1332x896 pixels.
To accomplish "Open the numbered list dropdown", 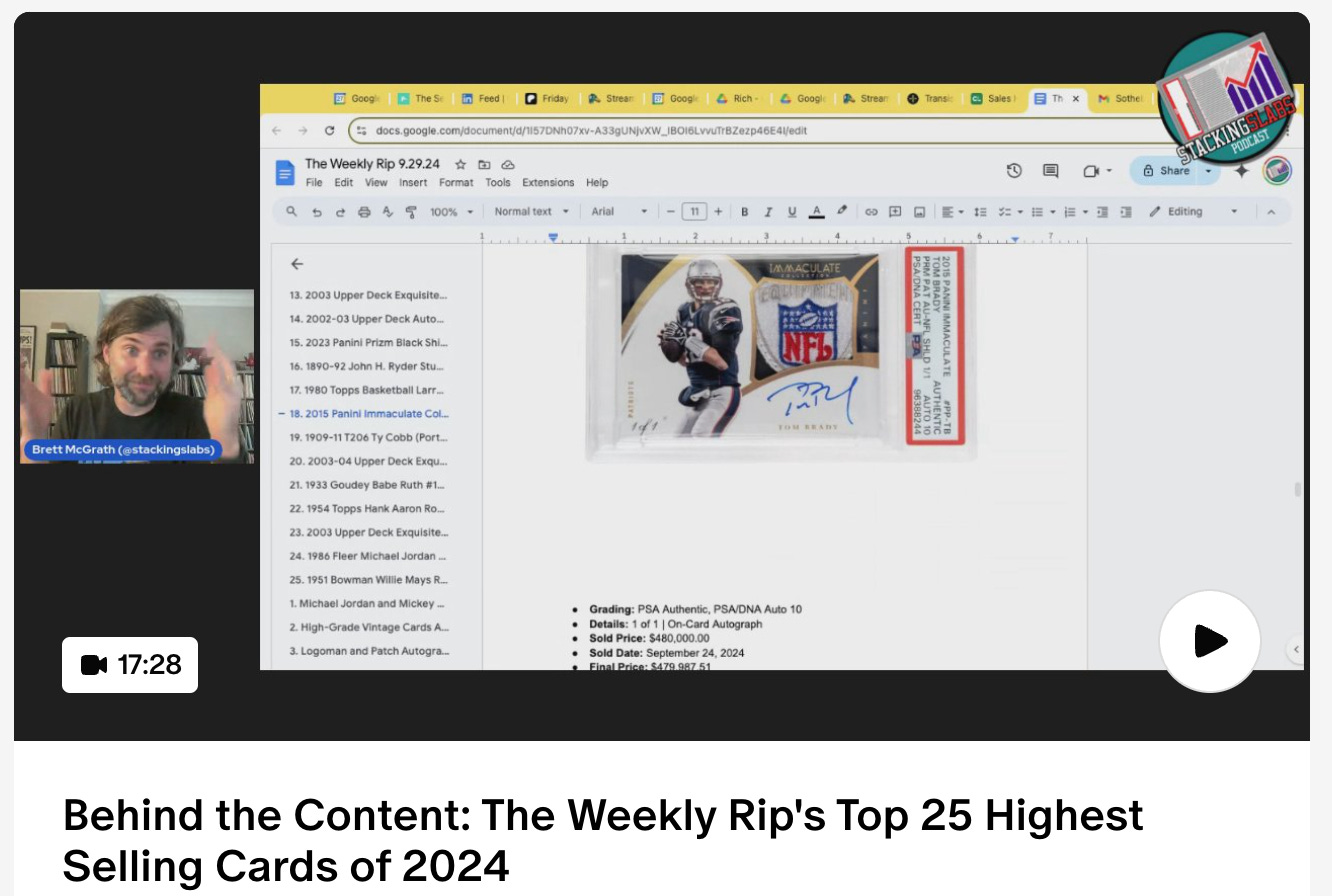I will [x=1075, y=212].
